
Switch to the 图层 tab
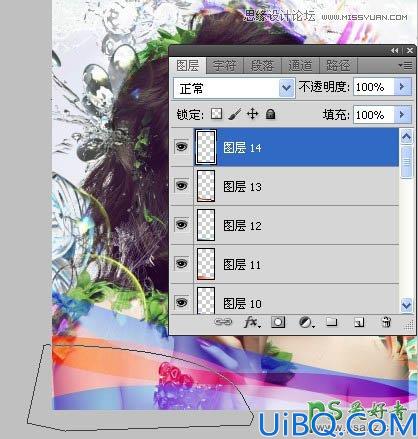point(188,66)
